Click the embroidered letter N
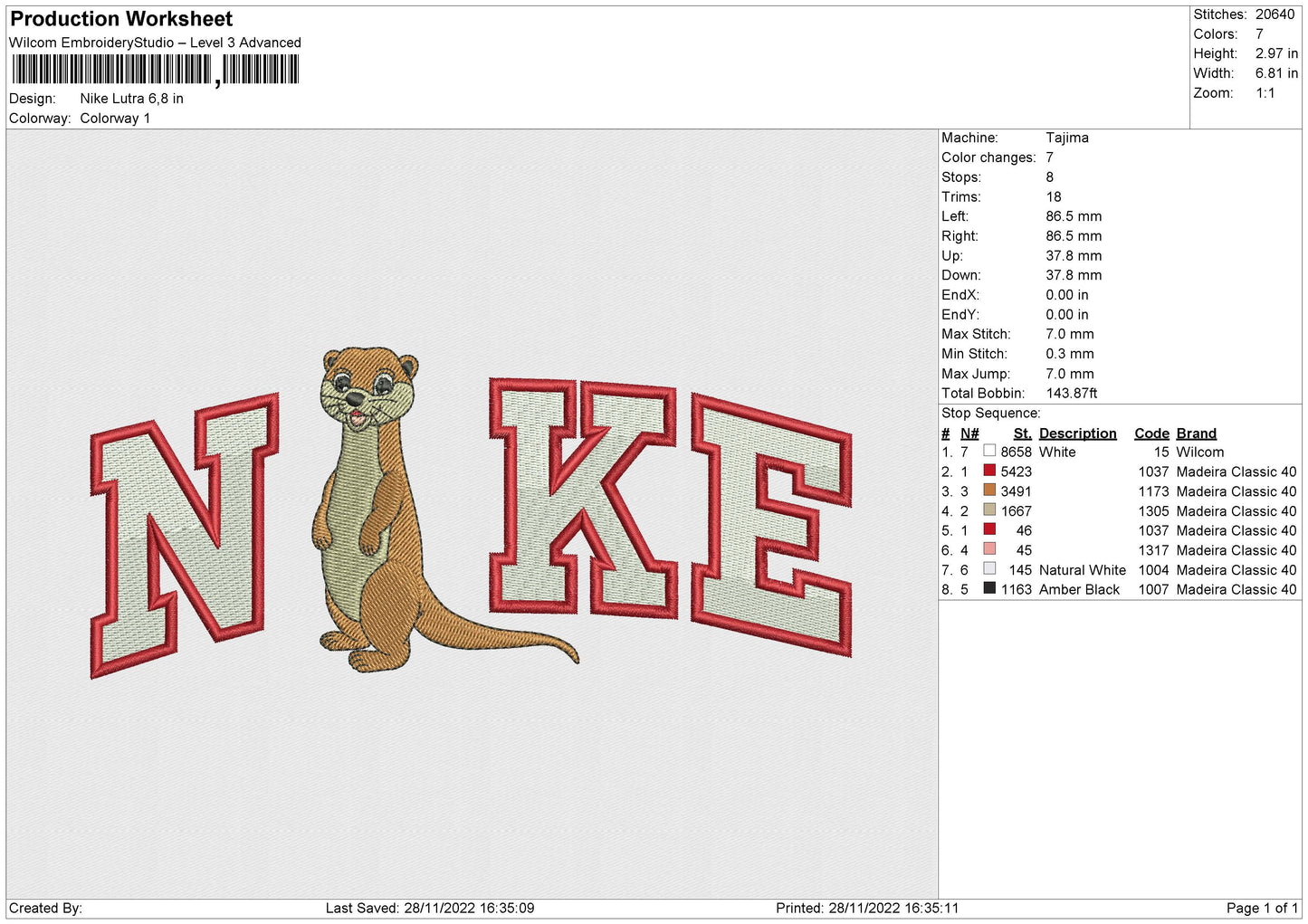This screenshot has height=924, width=1308. [x=184, y=536]
